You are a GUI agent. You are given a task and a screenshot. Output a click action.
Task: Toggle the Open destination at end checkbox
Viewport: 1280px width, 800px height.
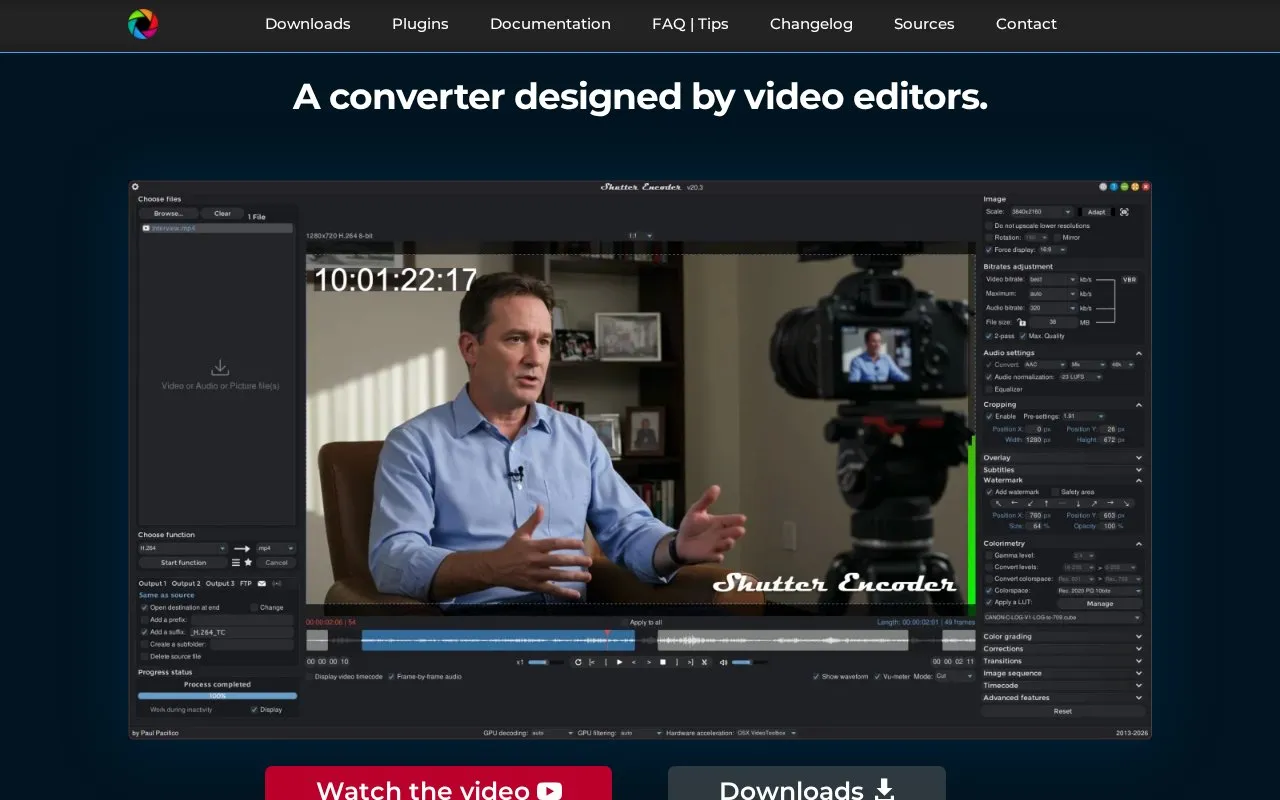coord(144,607)
